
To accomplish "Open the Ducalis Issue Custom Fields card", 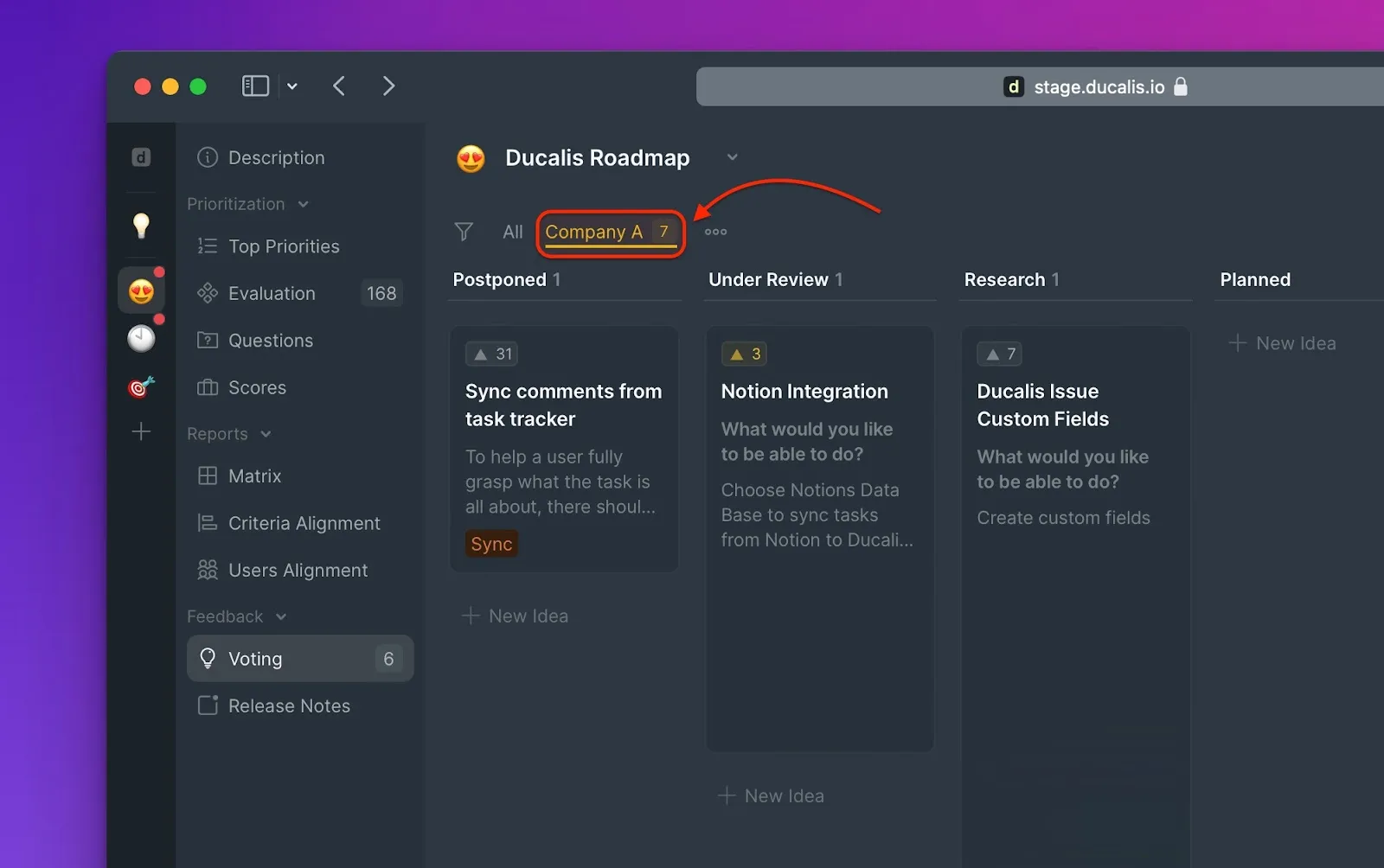I will pyautogui.click(x=1042, y=405).
